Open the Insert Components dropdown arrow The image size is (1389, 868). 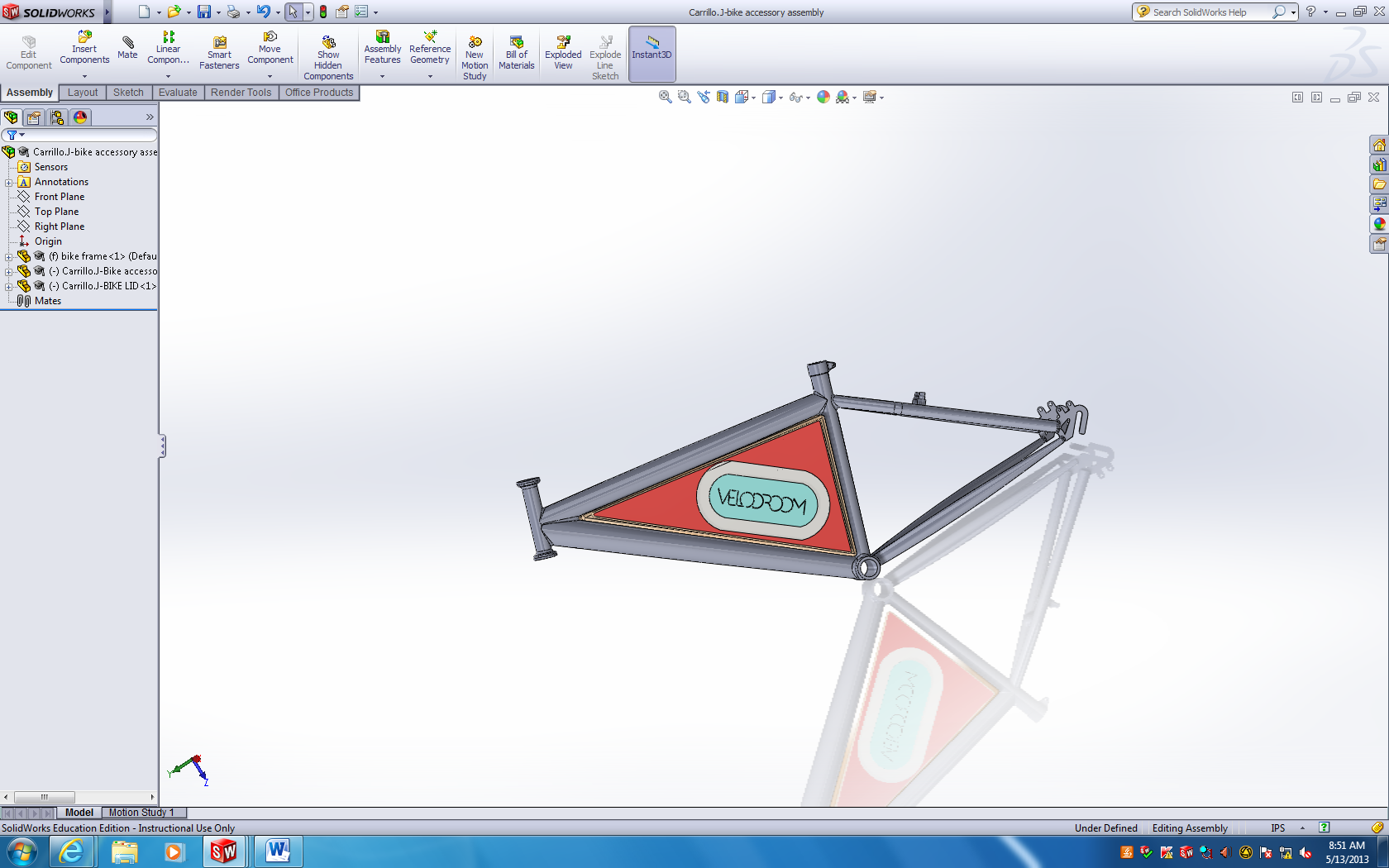pos(84,77)
